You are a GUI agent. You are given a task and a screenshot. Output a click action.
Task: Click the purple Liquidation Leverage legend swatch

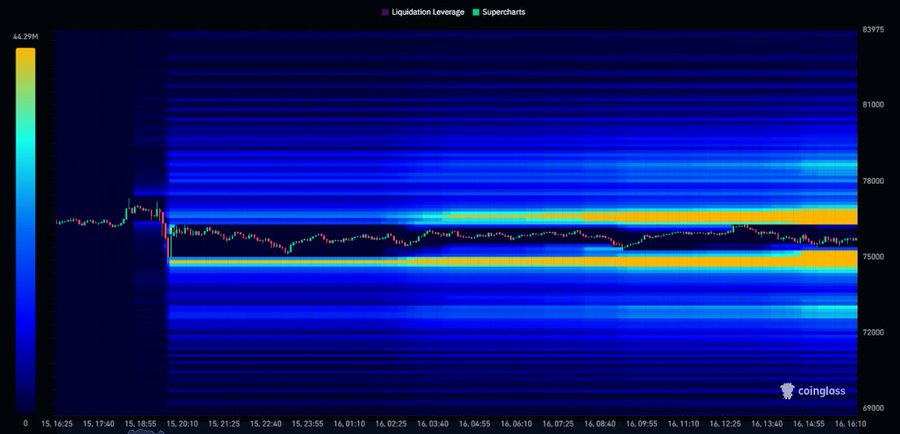[x=385, y=12]
